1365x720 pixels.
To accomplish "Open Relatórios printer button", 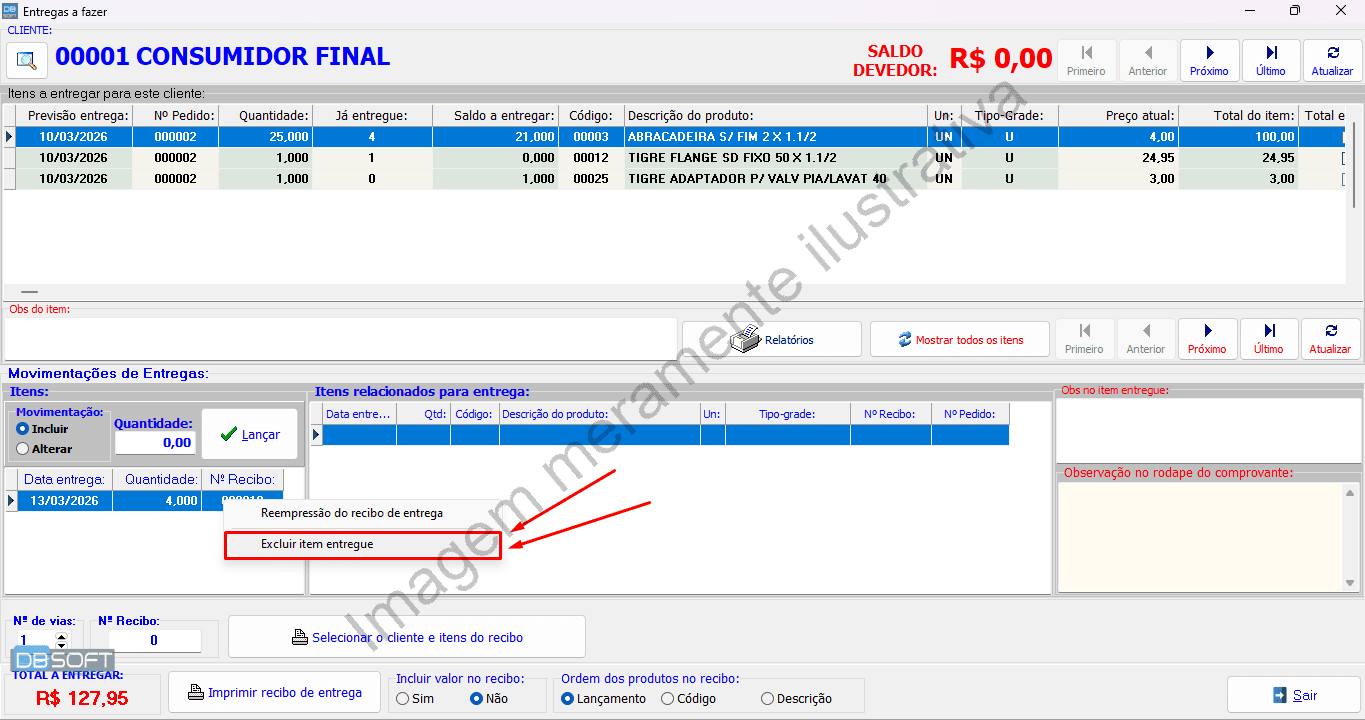I will click(771, 340).
